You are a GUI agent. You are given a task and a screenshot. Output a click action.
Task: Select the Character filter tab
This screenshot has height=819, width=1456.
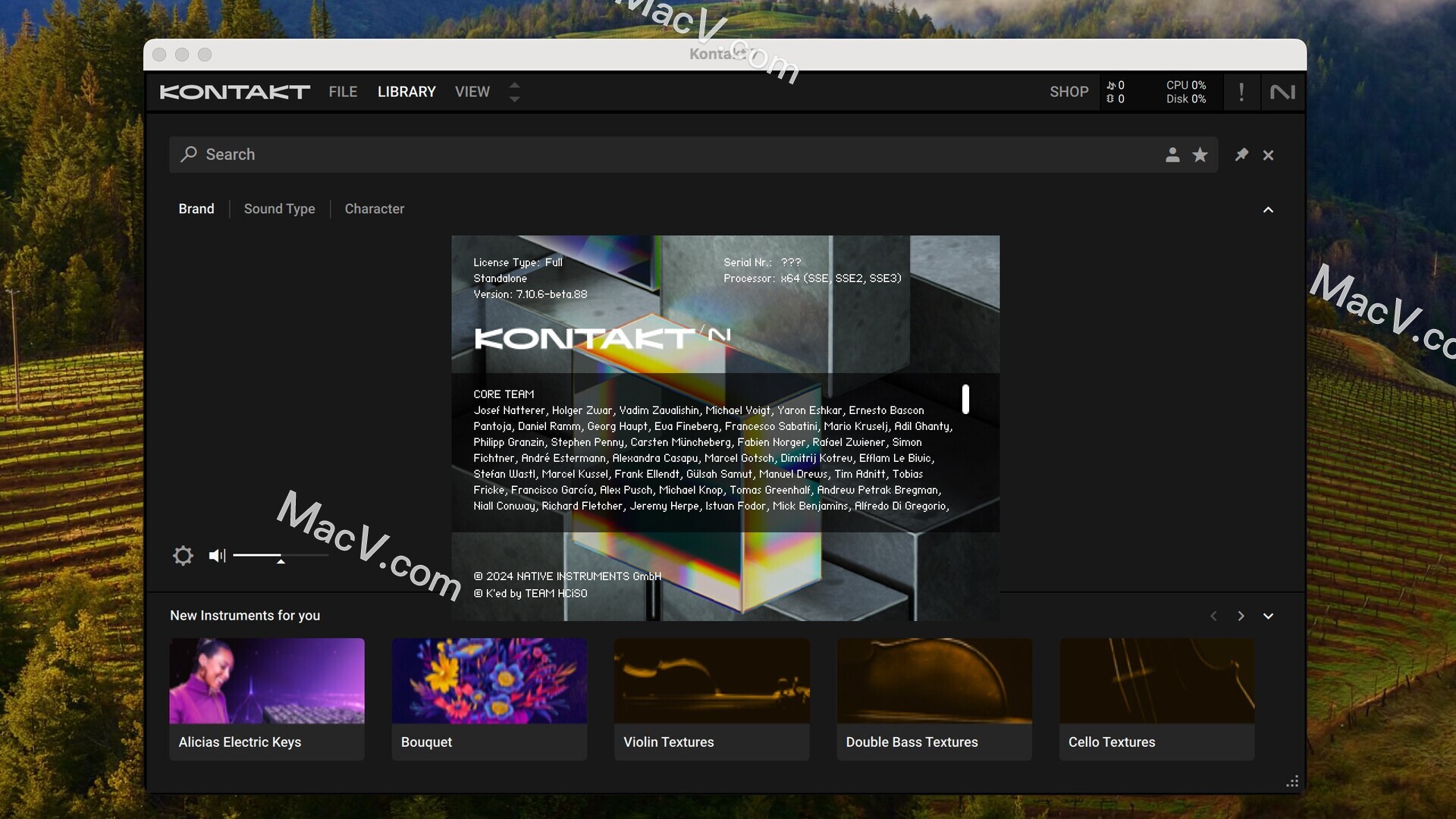pyautogui.click(x=375, y=209)
